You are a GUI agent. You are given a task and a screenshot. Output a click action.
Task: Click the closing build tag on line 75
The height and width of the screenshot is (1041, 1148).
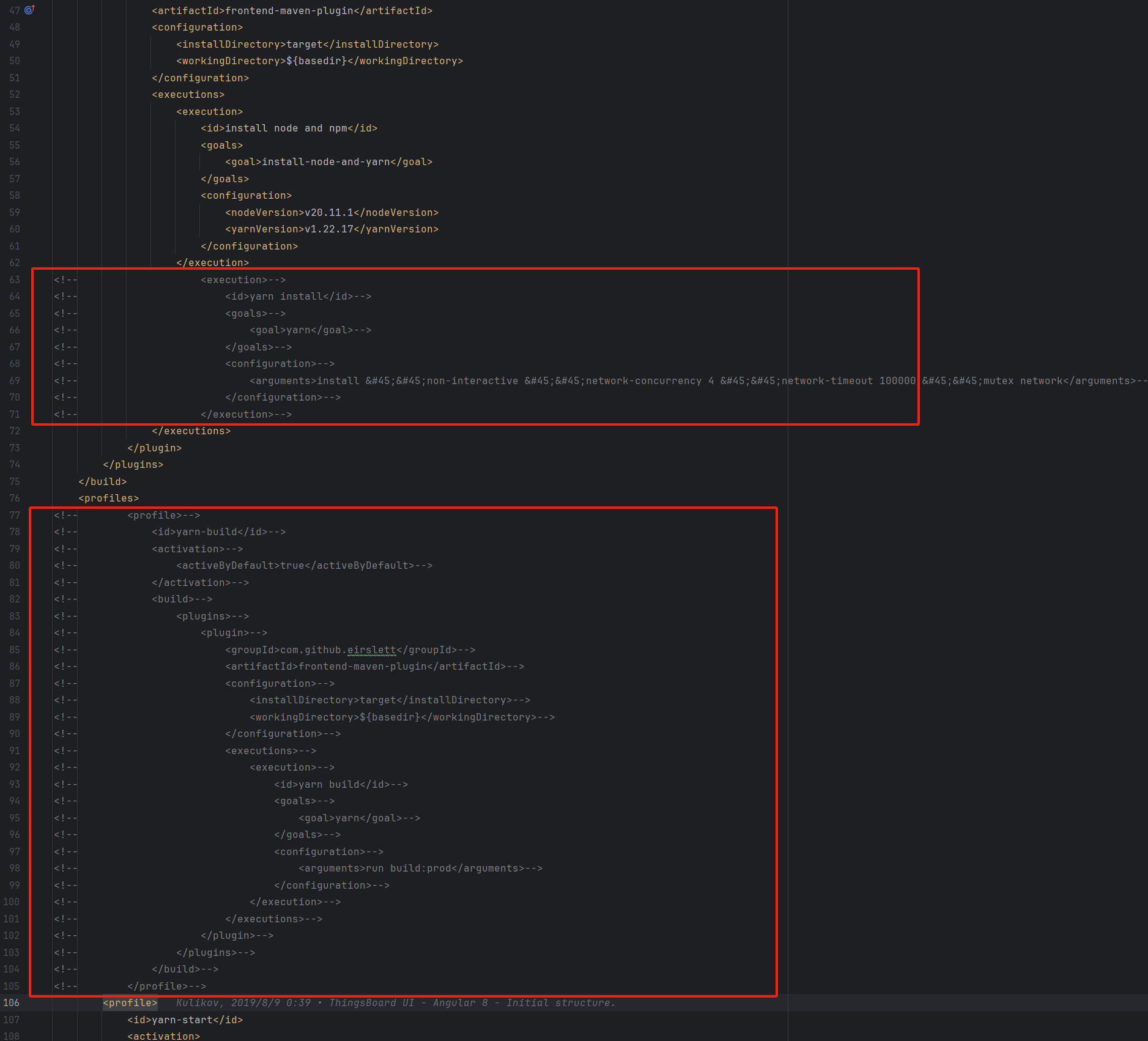(102, 481)
